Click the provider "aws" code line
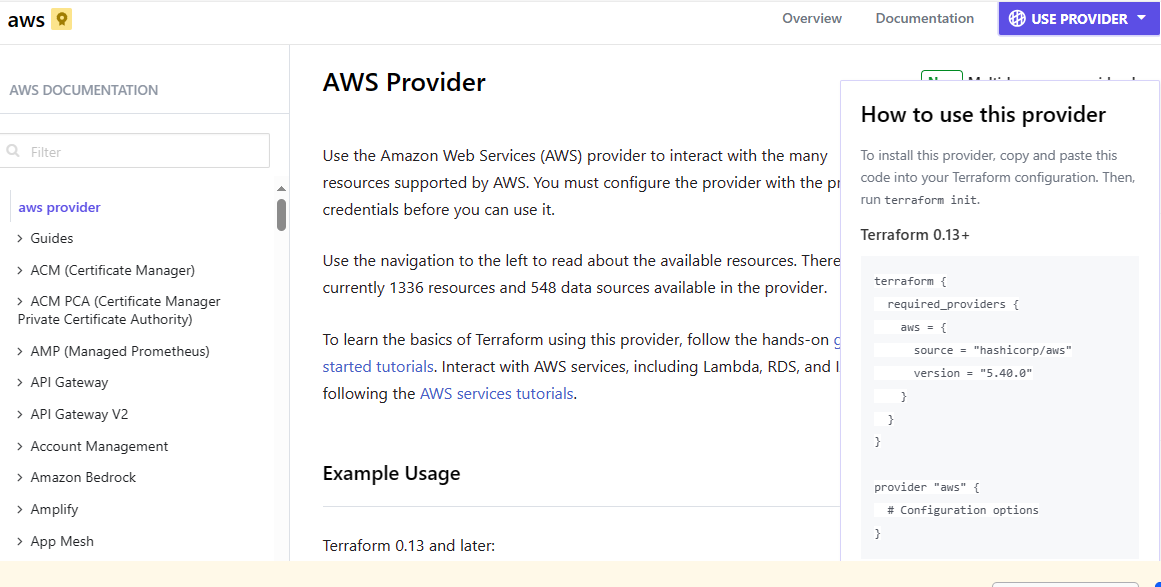This screenshot has width=1161, height=587. click(926, 487)
